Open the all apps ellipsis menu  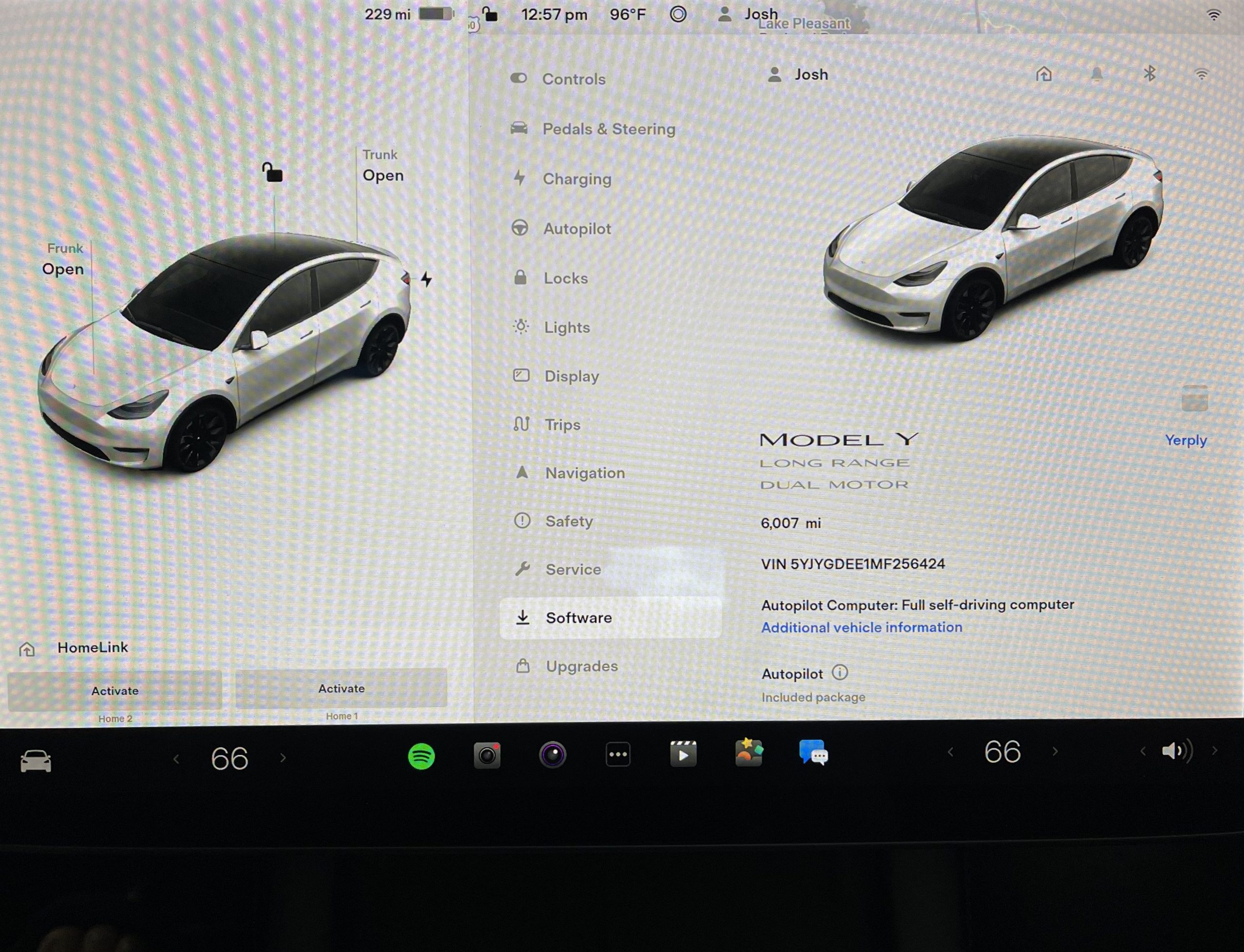618,755
